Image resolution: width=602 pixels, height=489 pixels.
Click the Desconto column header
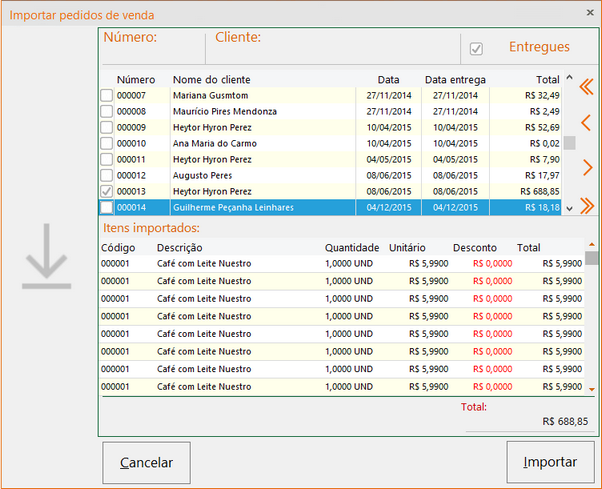pos(475,248)
